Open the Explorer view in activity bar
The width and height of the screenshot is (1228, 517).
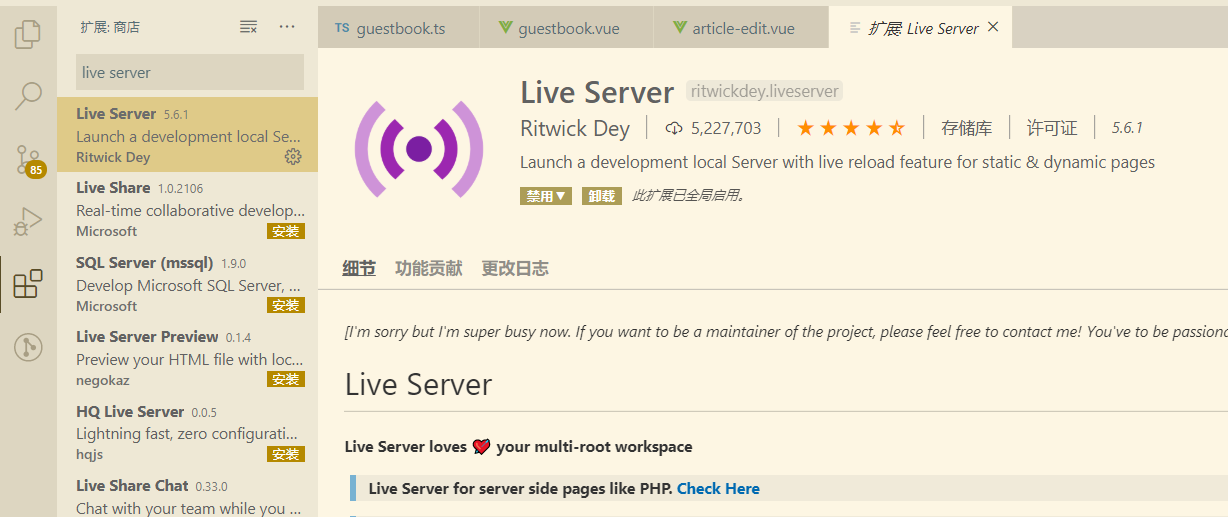pos(28,34)
